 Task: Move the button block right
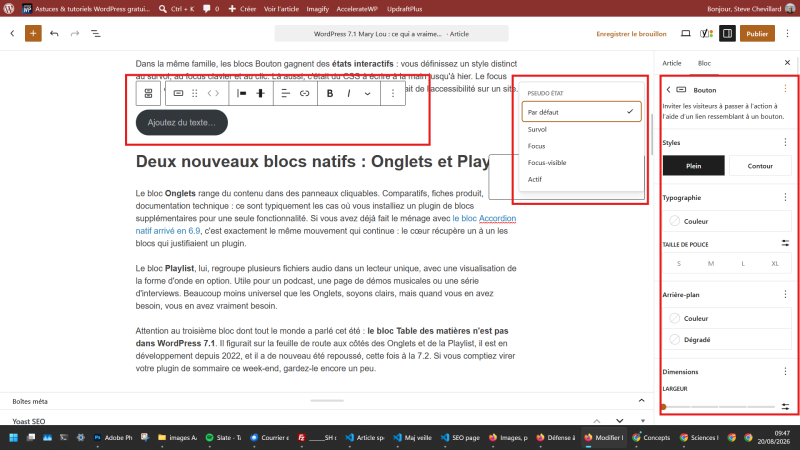(x=217, y=93)
